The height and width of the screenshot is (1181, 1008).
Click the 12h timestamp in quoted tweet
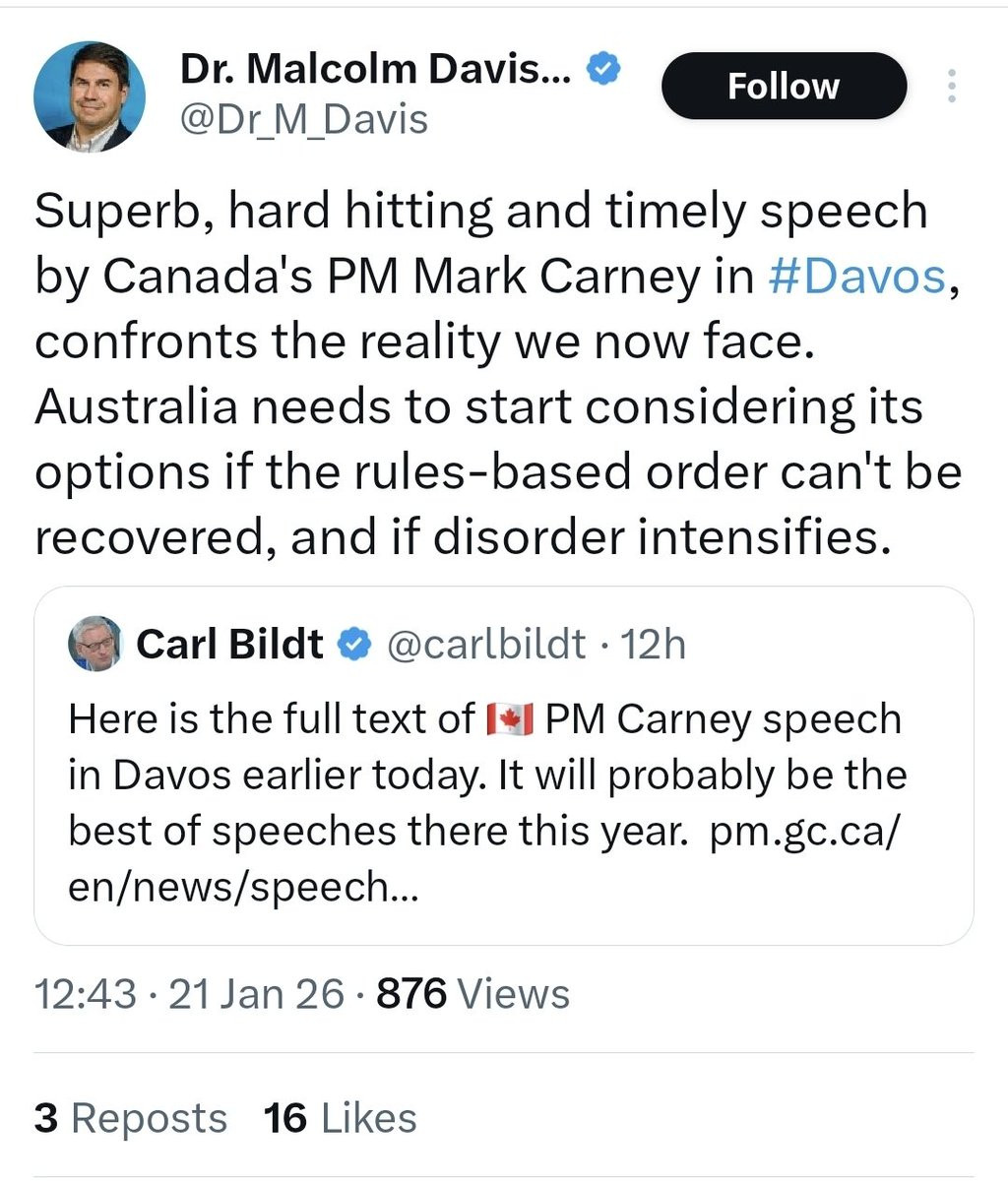(654, 645)
